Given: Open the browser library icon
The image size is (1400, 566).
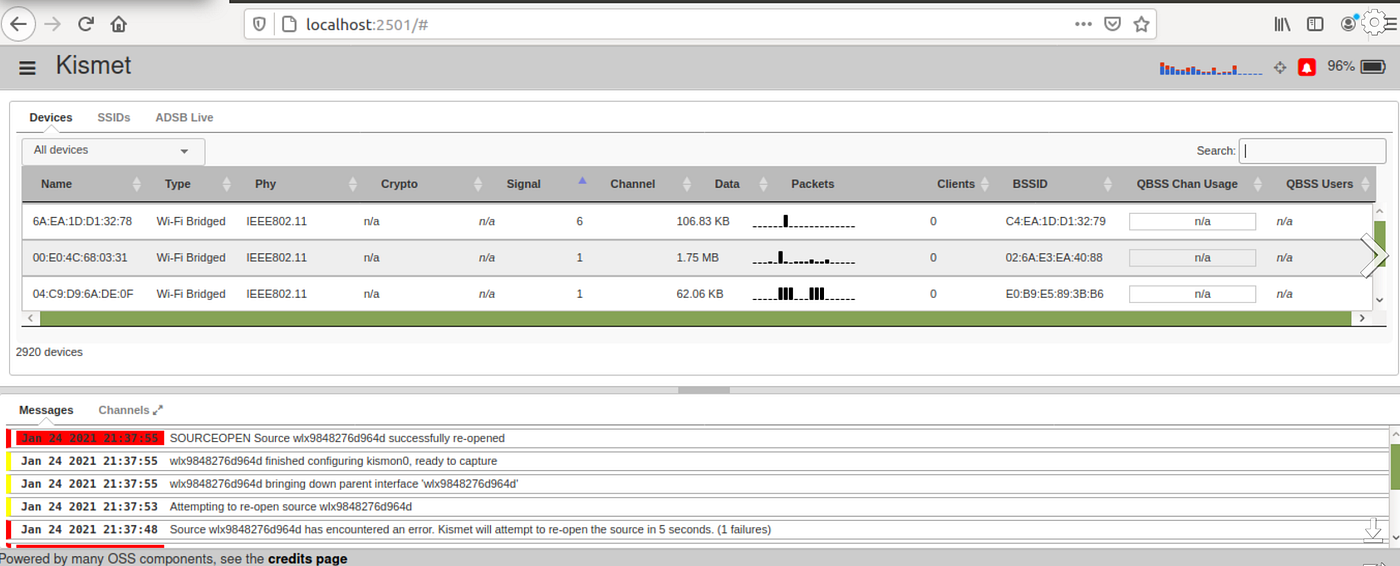Looking at the screenshot, I should [x=1282, y=24].
